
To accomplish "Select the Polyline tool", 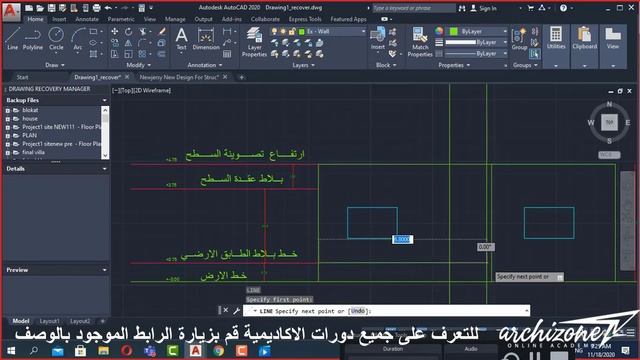I will tap(33, 39).
